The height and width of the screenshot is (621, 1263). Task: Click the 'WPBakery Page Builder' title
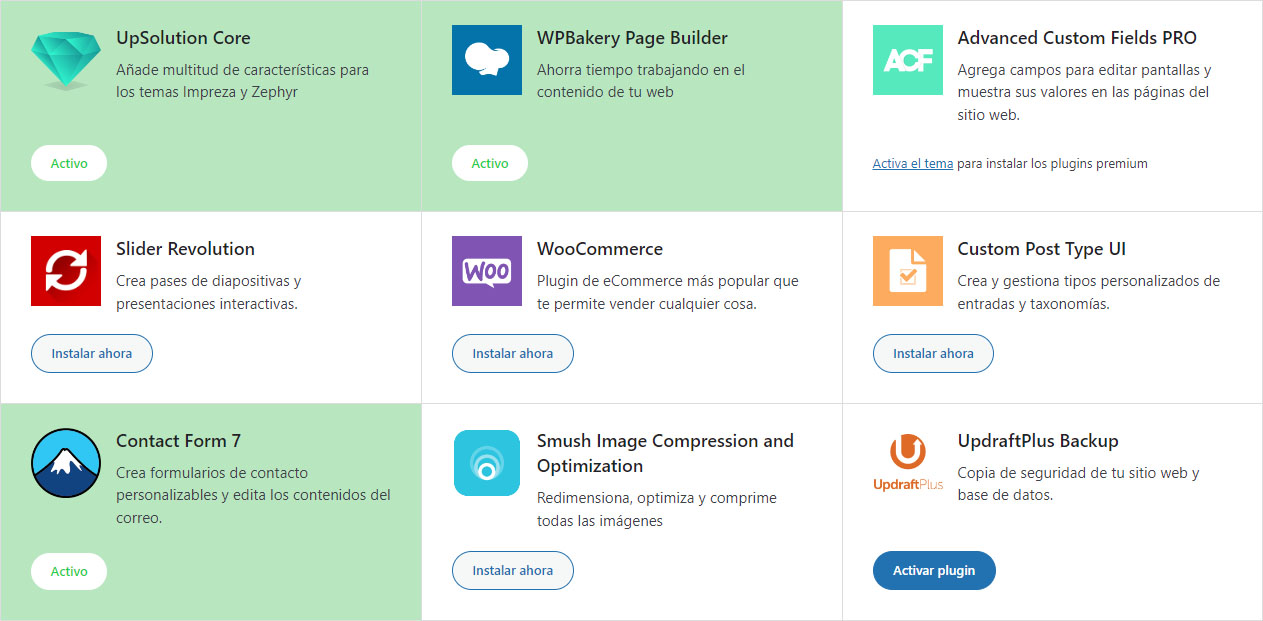click(632, 38)
